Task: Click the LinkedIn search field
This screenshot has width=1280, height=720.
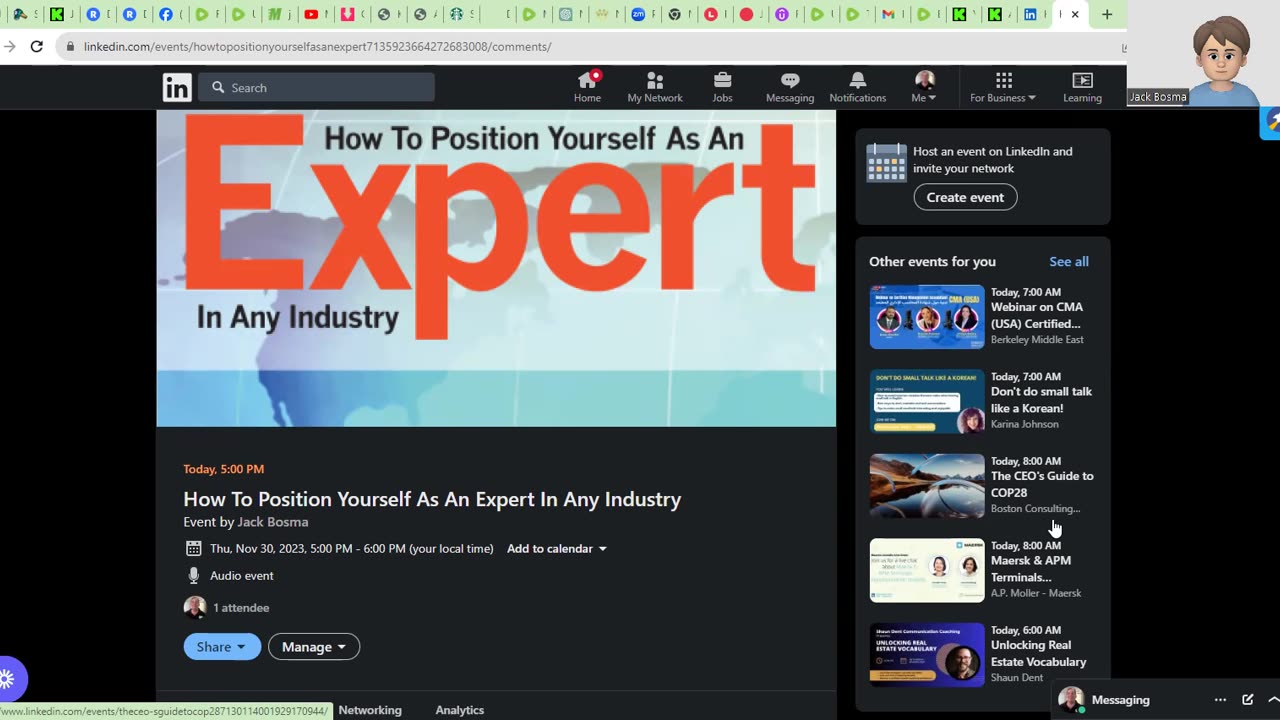Action: pyautogui.click(x=316, y=87)
